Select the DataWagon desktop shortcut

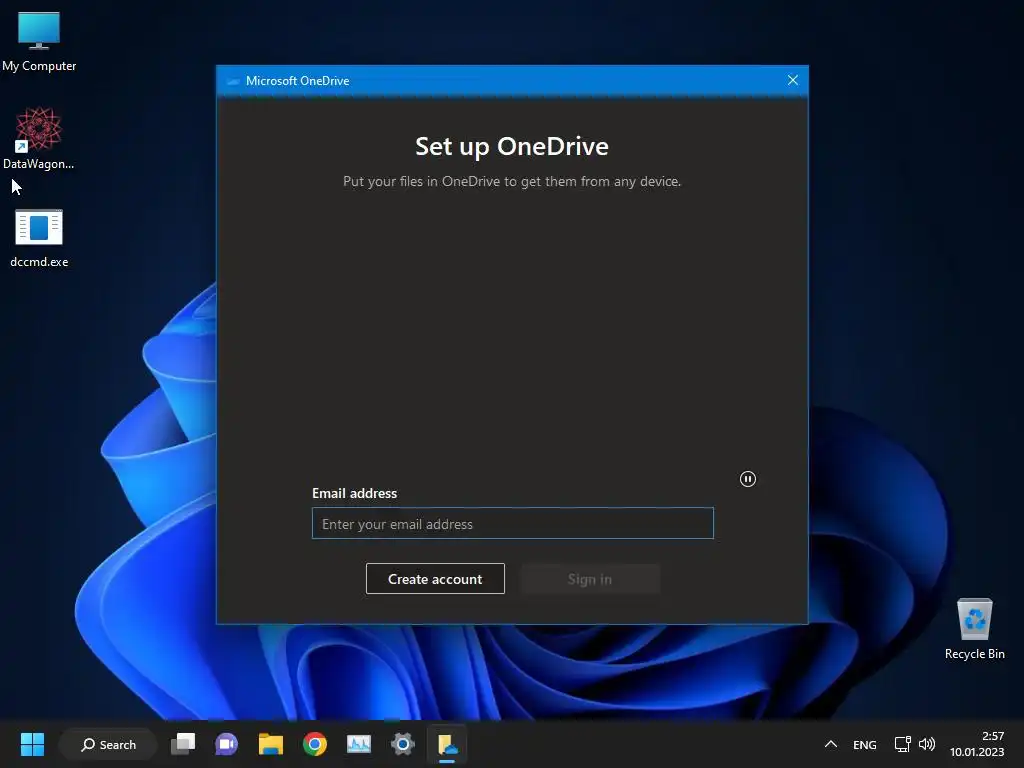tap(39, 138)
